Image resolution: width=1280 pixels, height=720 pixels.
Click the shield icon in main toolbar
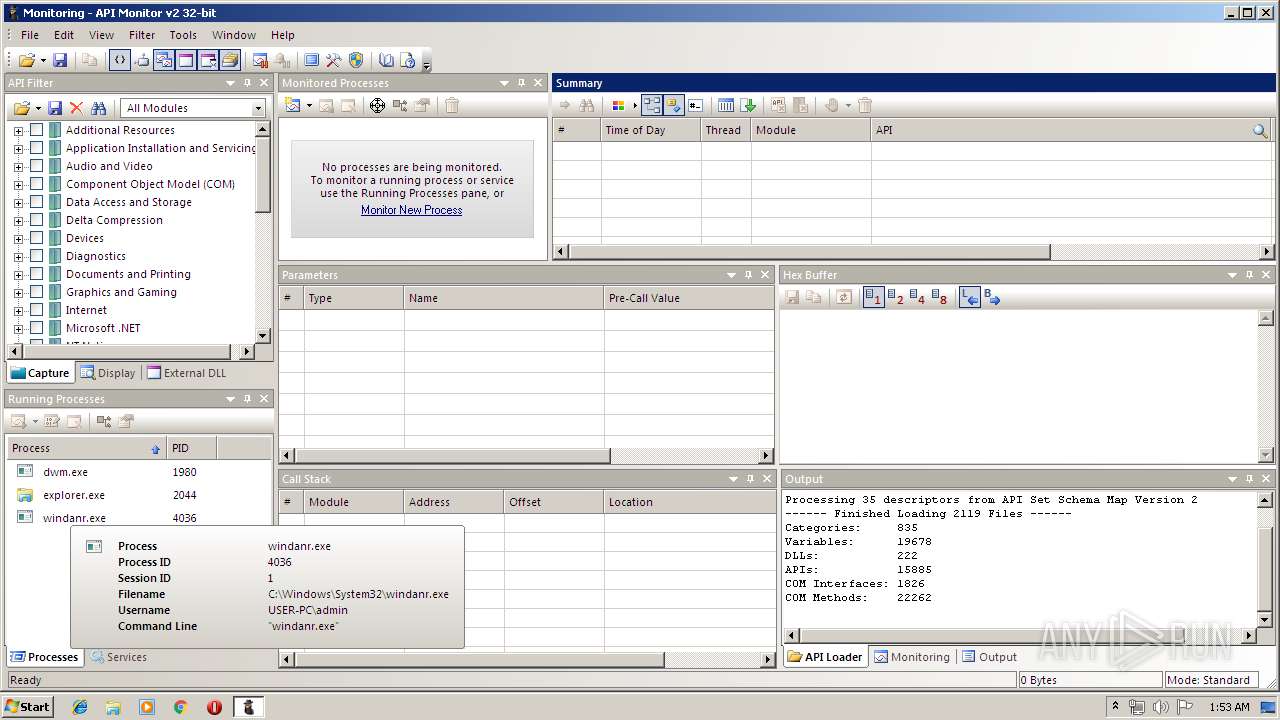tap(356, 61)
